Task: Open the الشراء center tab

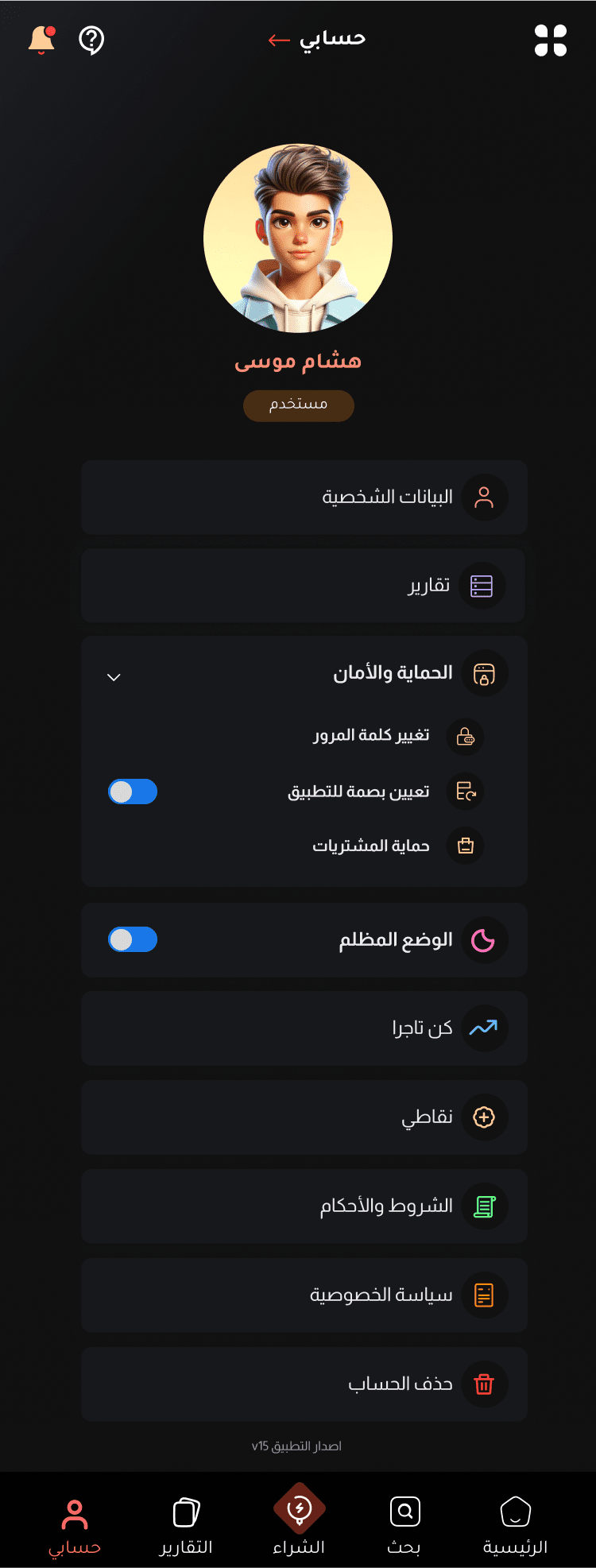Action: coord(299,1520)
